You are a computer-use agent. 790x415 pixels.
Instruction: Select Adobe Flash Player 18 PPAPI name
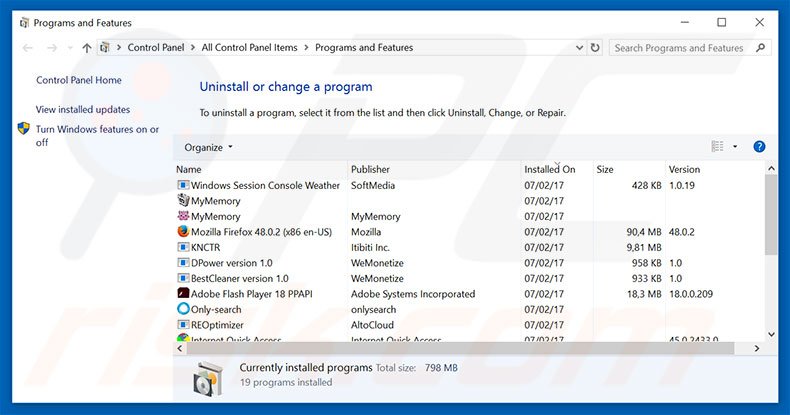[252, 294]
